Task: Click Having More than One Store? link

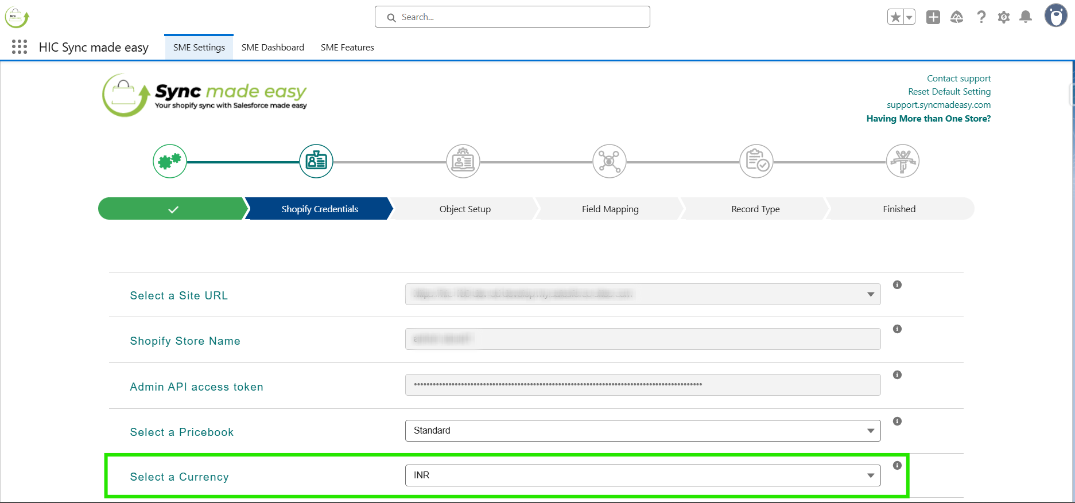Action: click(x=928, y=119)
